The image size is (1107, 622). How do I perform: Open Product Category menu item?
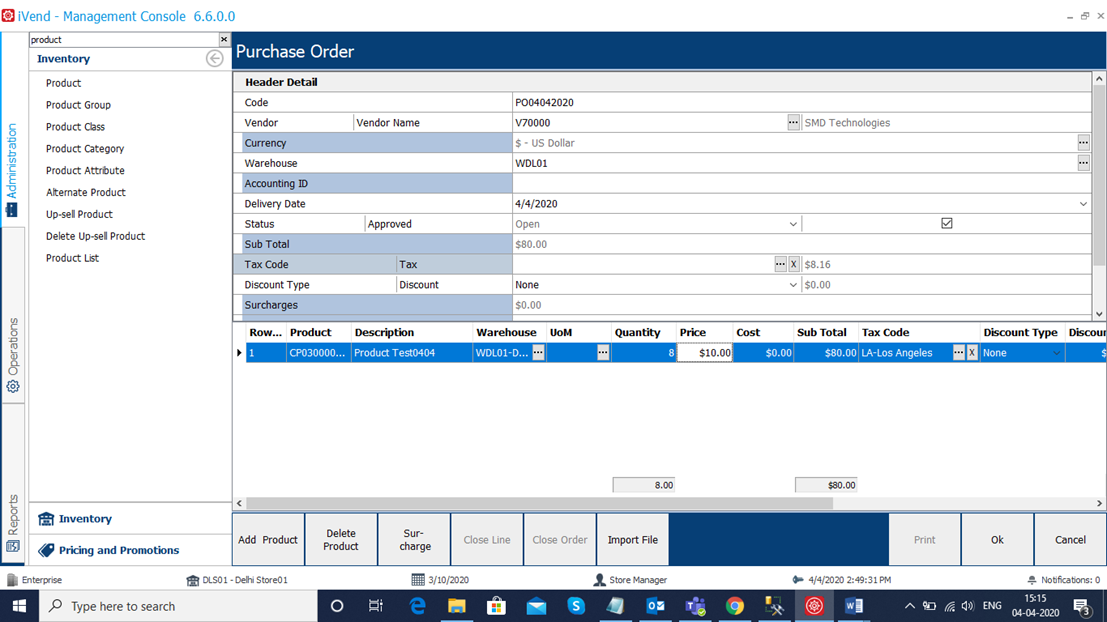(85, 148)
